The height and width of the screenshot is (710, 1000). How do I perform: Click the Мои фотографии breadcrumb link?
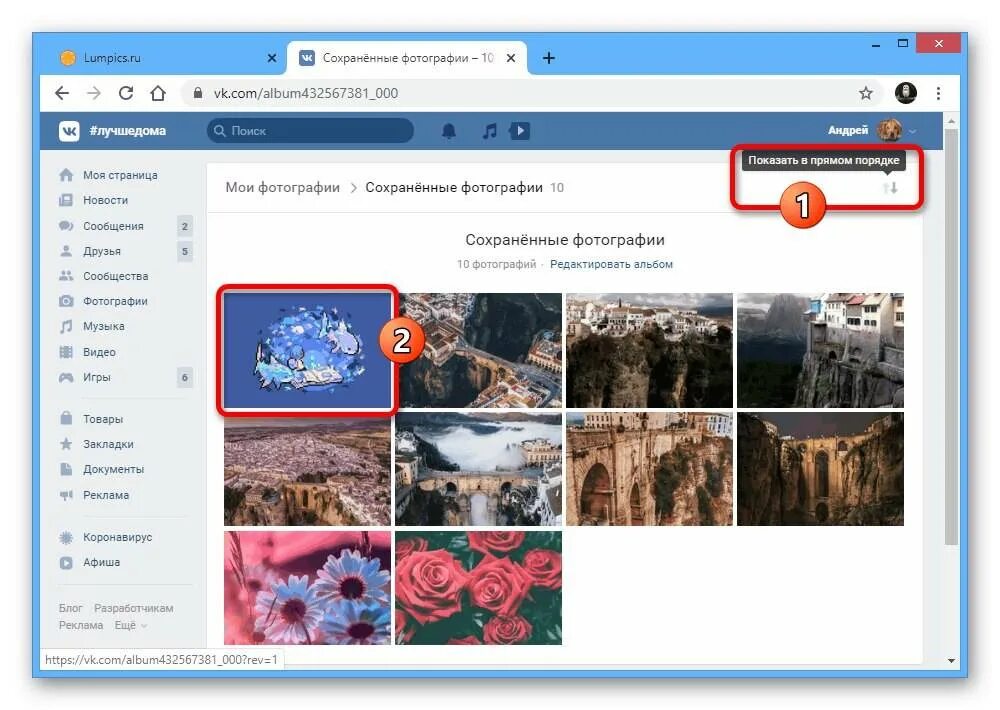coord(283,188)
